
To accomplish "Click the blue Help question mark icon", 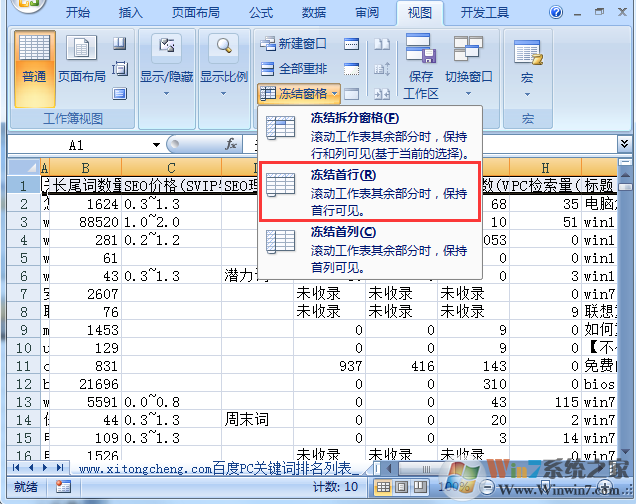I will [x=556, y=12].
